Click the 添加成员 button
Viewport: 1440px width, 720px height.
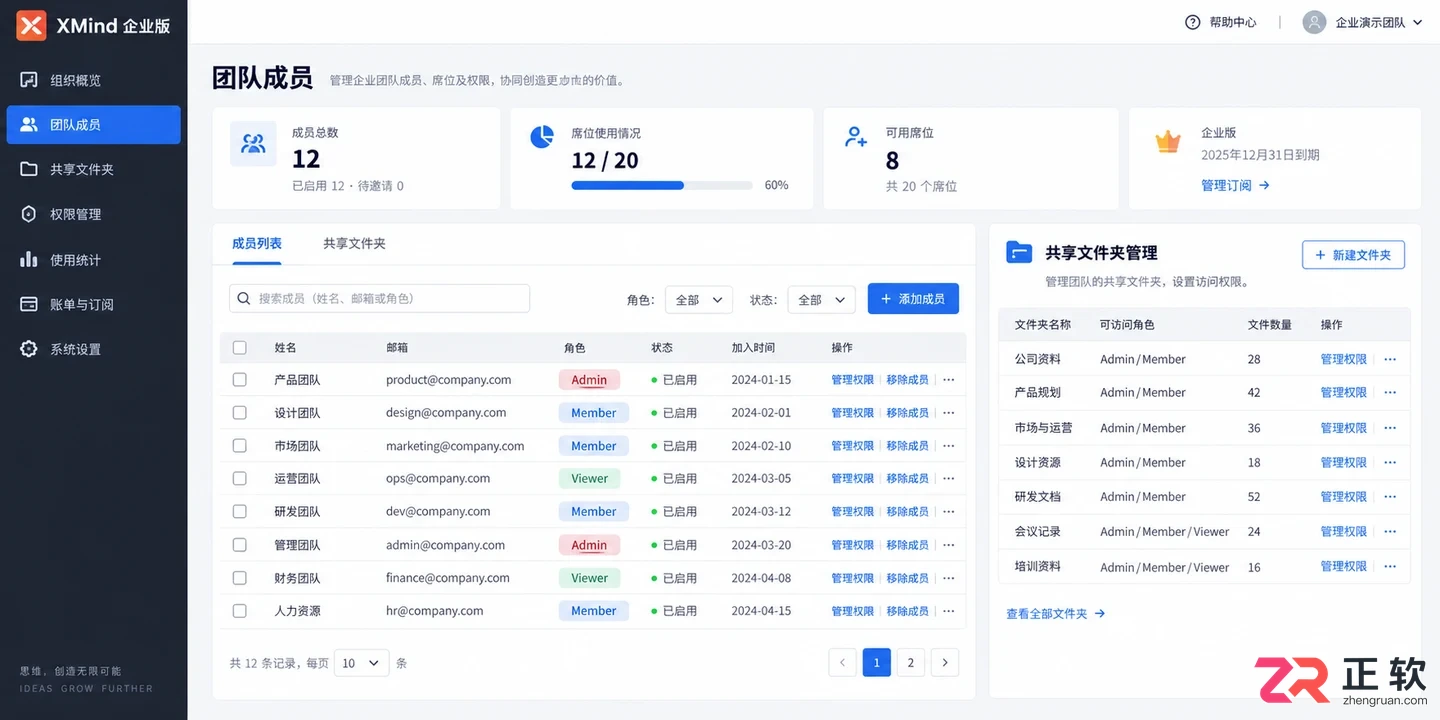913,299
